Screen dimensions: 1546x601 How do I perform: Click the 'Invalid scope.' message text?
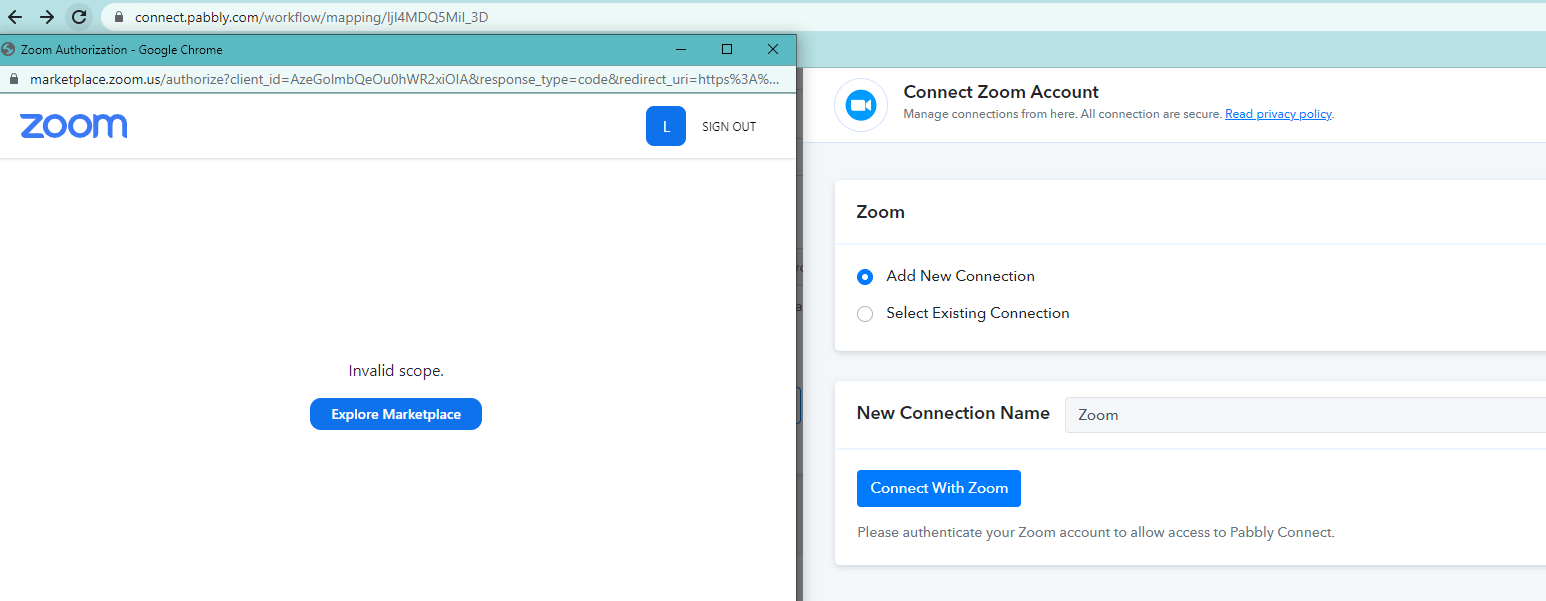pyautogui.click(x=396, y=371)
